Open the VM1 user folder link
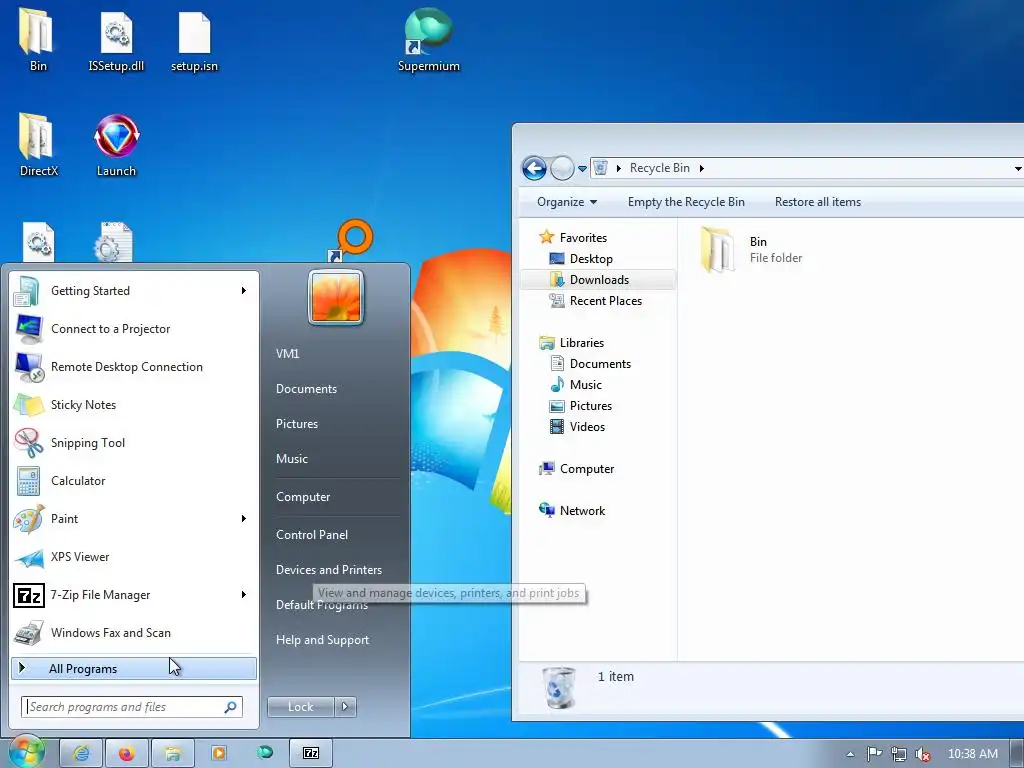Viewport: 1024px width, 768px height. click(x=287, y=353)
